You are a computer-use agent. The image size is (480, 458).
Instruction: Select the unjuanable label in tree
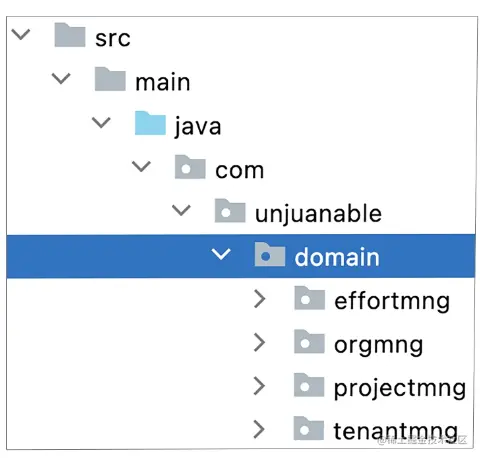click(318, 214)
